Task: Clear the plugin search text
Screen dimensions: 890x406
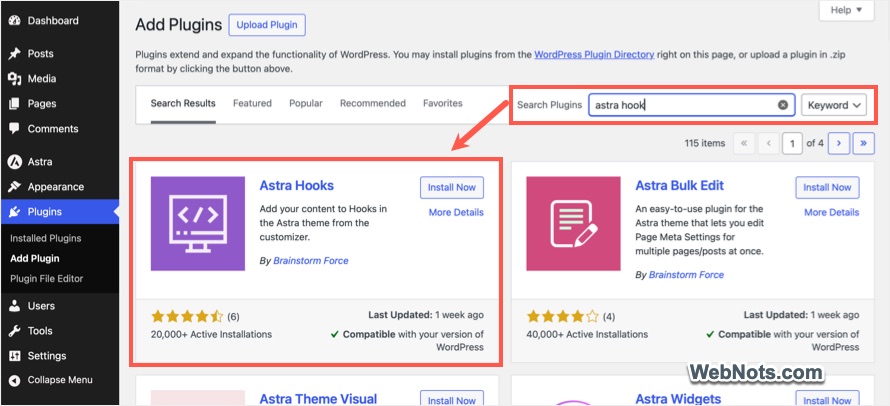Action: [783, 105]
